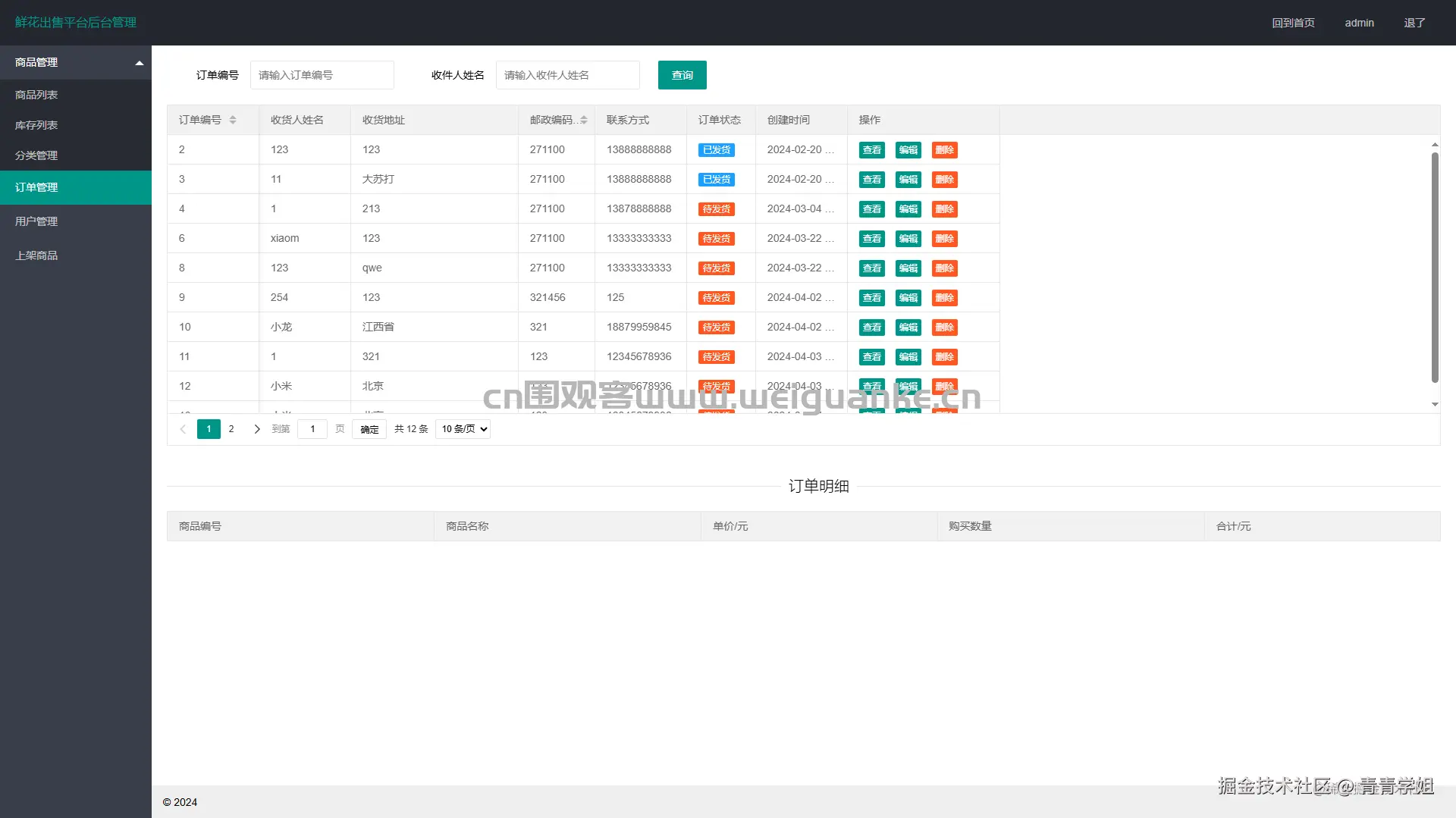Viewport: 1456px width, 818px height.
Task: Click postal code 321456 in order 9
Action: [x=548, y=297]
